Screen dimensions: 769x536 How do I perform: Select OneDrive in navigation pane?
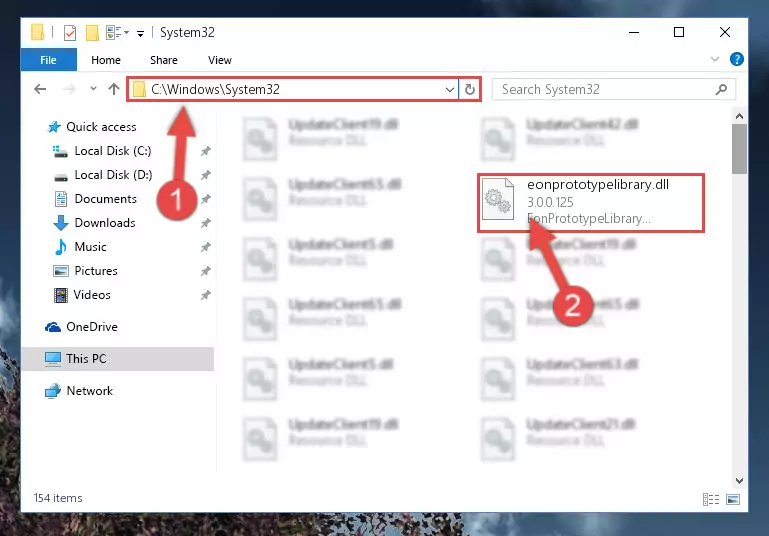pos(81,327)
